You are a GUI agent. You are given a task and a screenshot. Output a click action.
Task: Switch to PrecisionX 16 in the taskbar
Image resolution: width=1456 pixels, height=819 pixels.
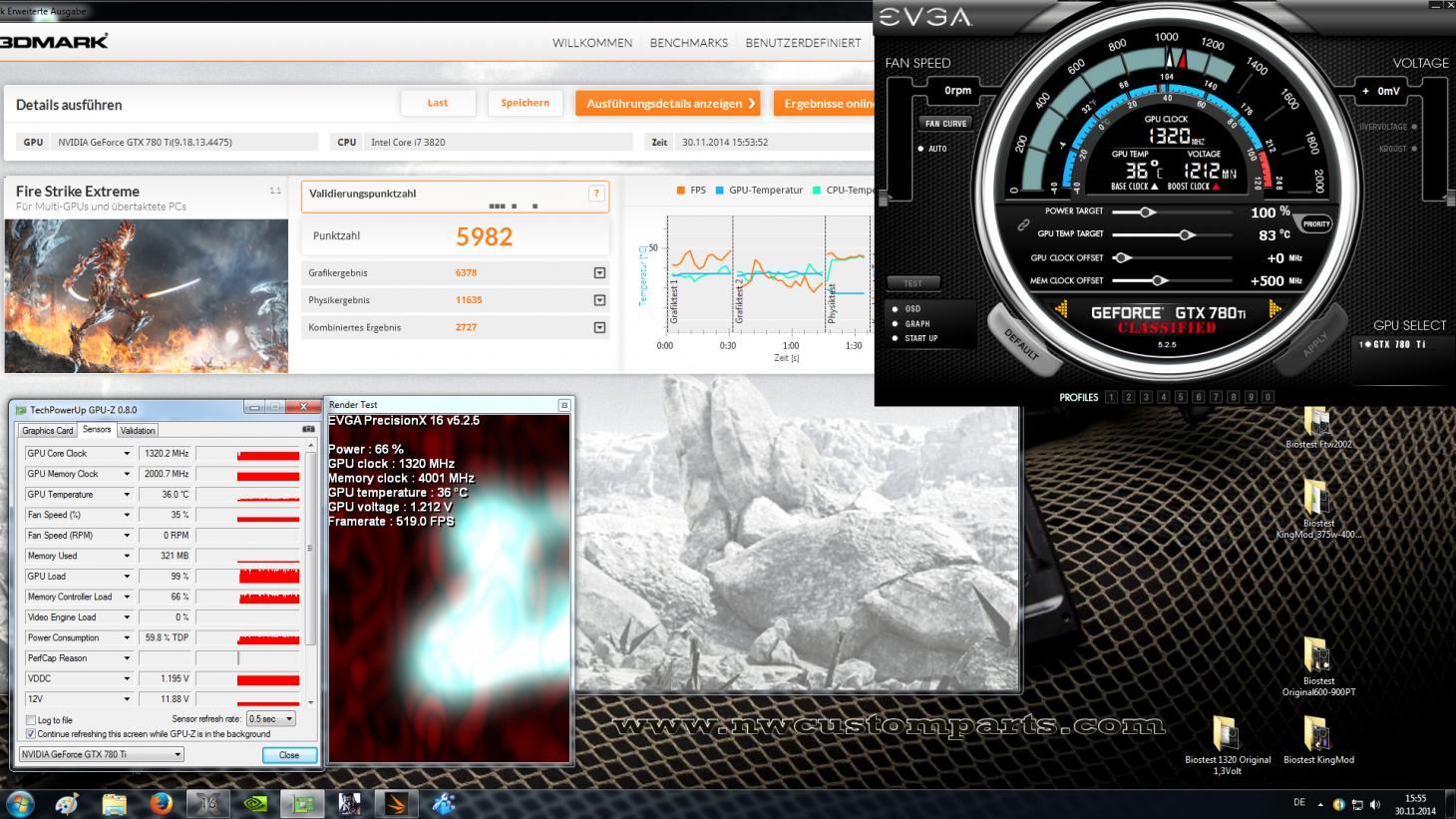pyautogui.click(x=208, y=803)
